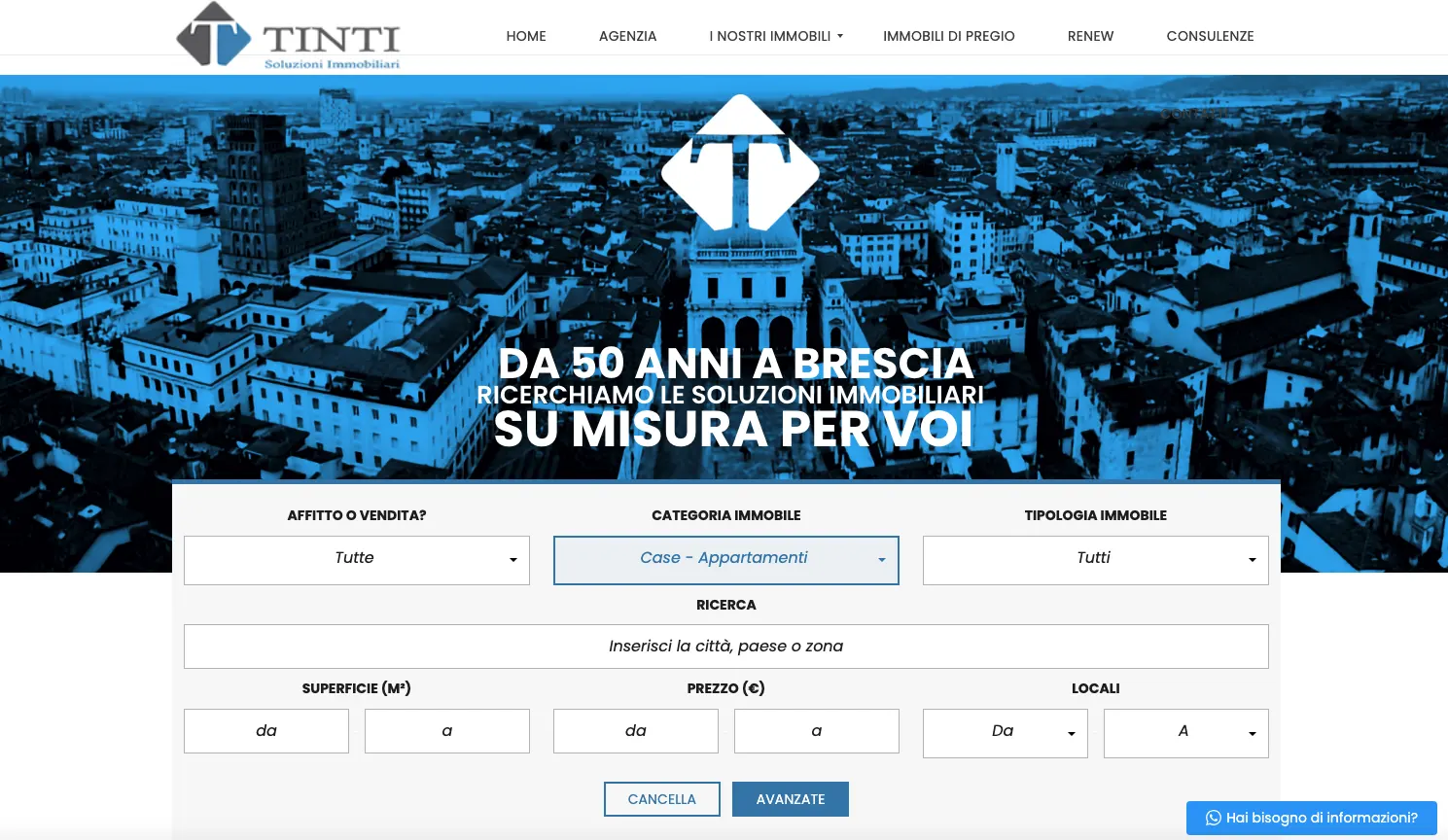The height and width of the screenshot is (840, 1448).
Task: Expand the I Nostri Immobili dropdown menu
Action: [x=775, y=36]
